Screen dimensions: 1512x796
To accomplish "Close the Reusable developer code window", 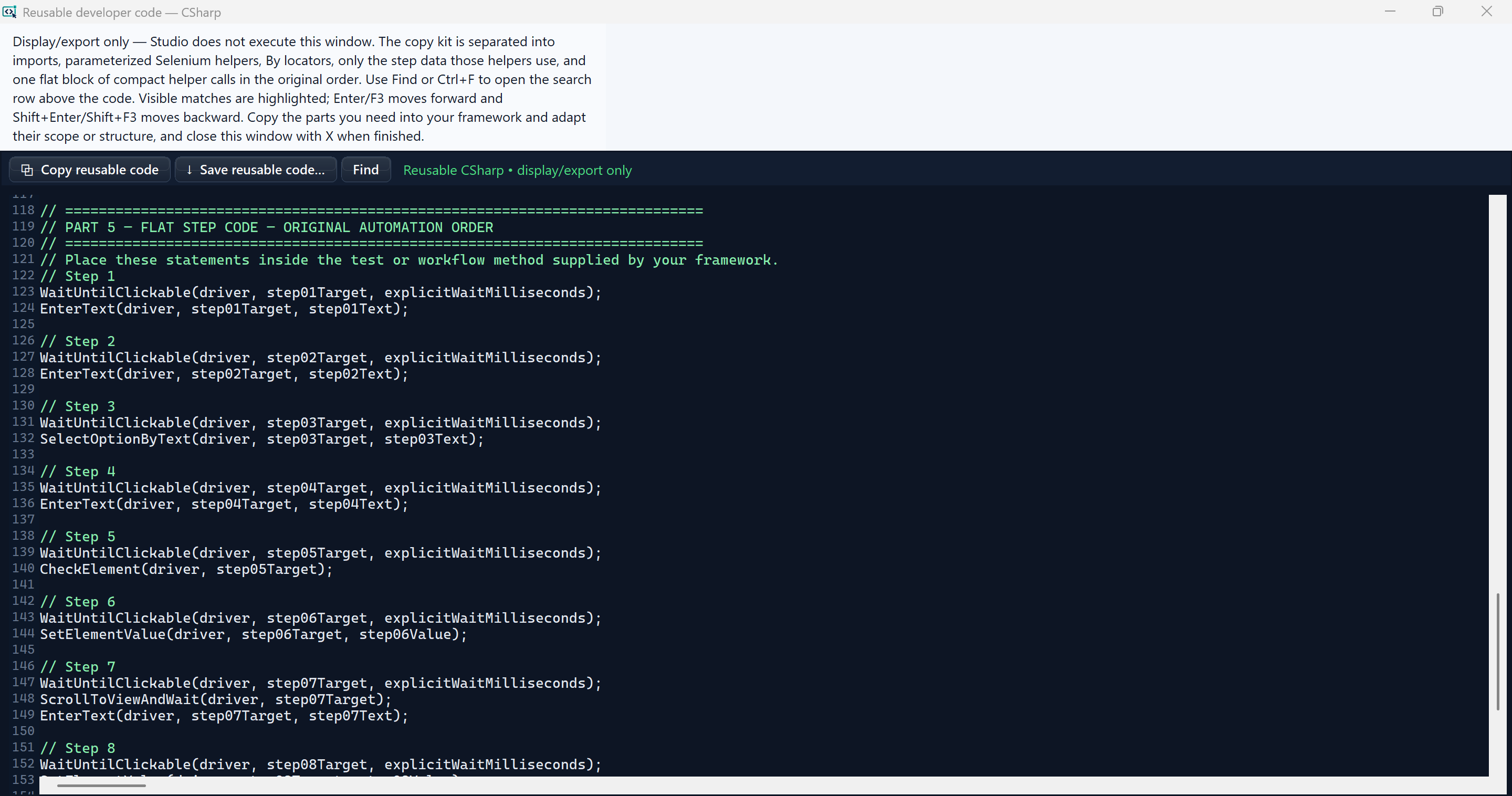I will pyautogui.click(x=1487, y=12).
